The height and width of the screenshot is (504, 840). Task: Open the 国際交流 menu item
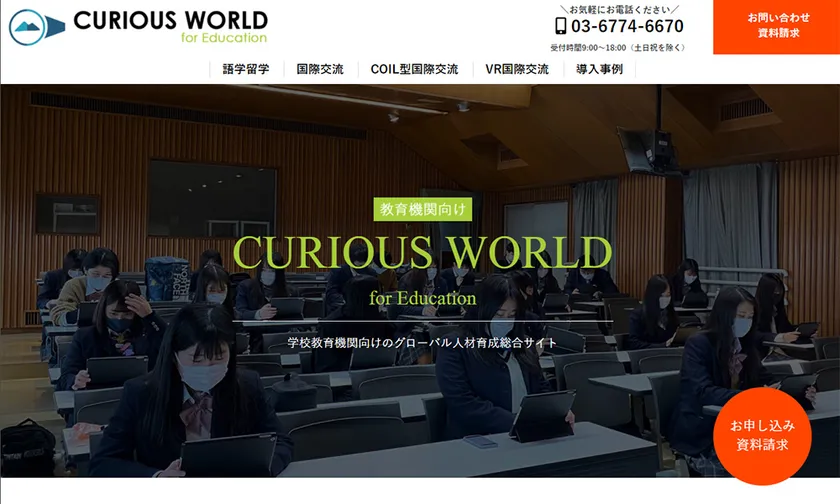click(x=320, y=69)
